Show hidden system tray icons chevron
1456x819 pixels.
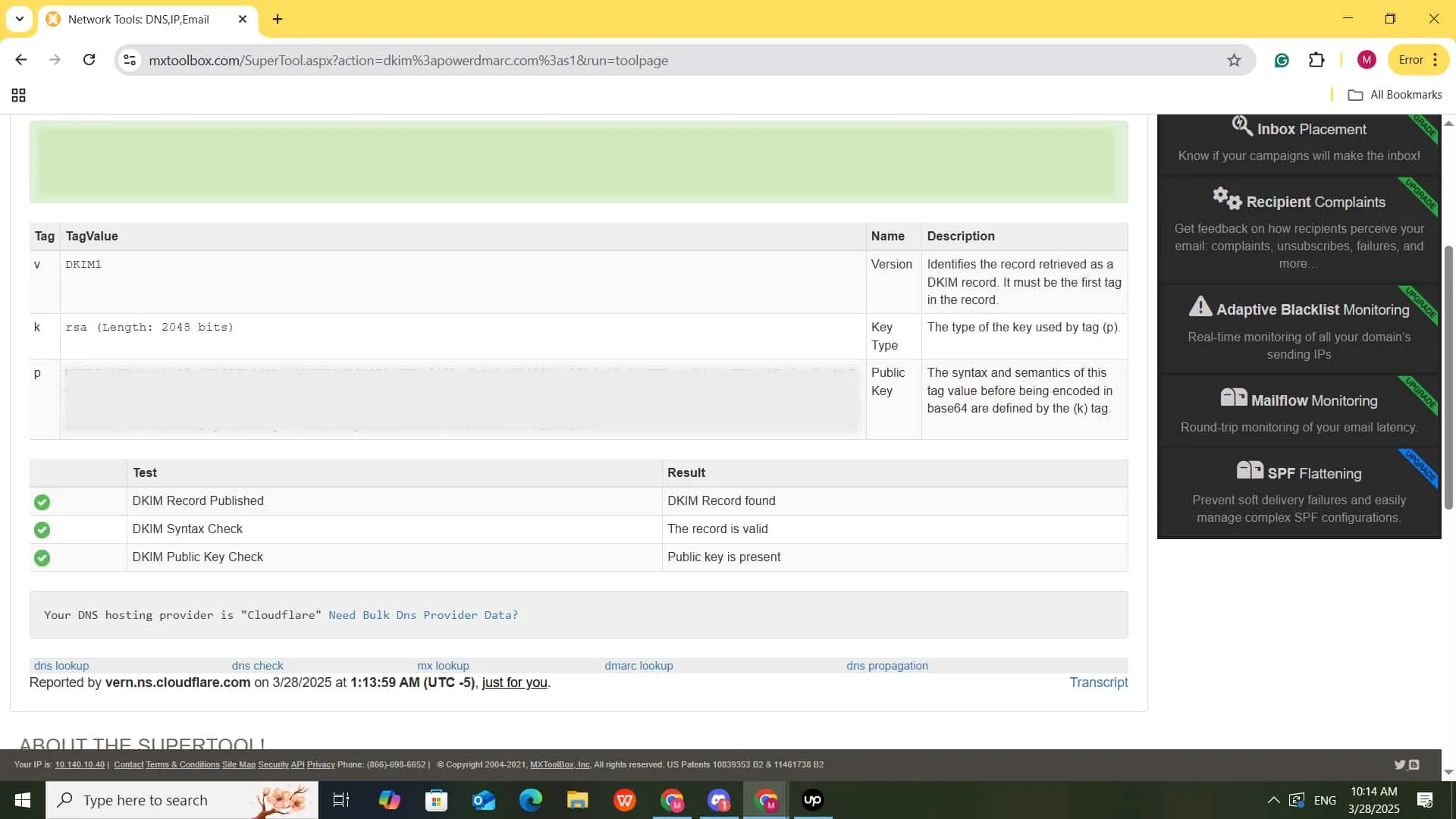pyautogui.click(x=1274, y=800)
